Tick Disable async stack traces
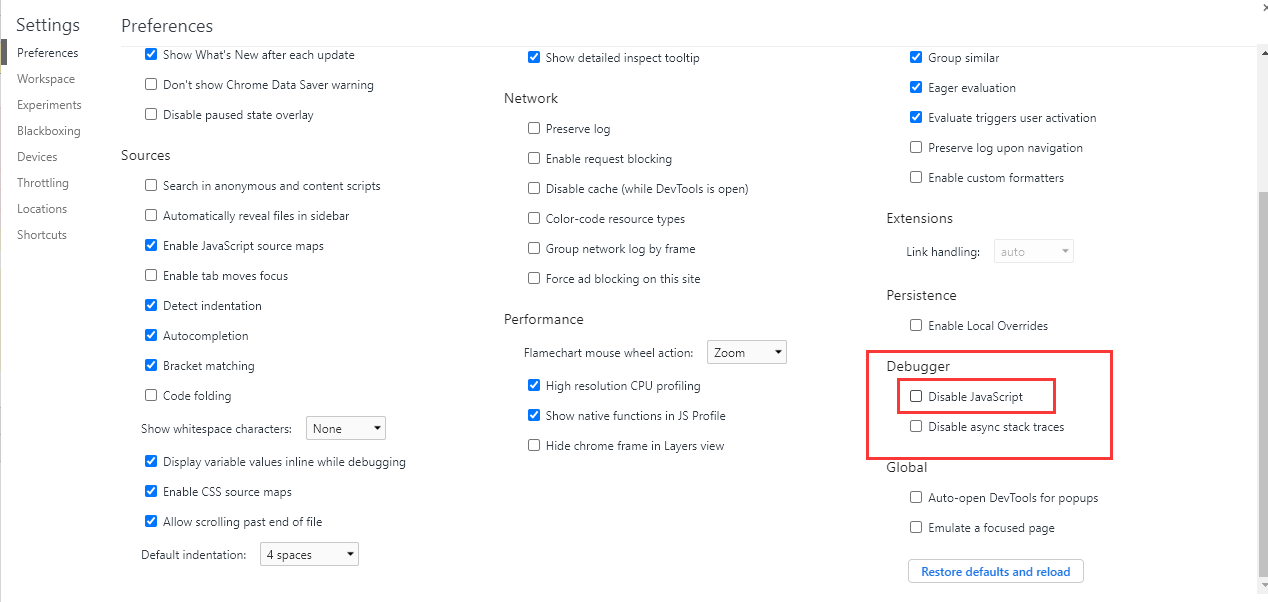Screen dimensions: 1268x602 [x=916, y=427]
